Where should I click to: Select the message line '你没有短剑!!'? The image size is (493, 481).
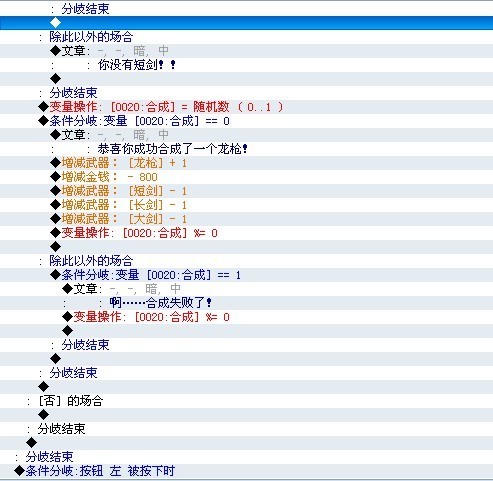(x=246, y=65)
